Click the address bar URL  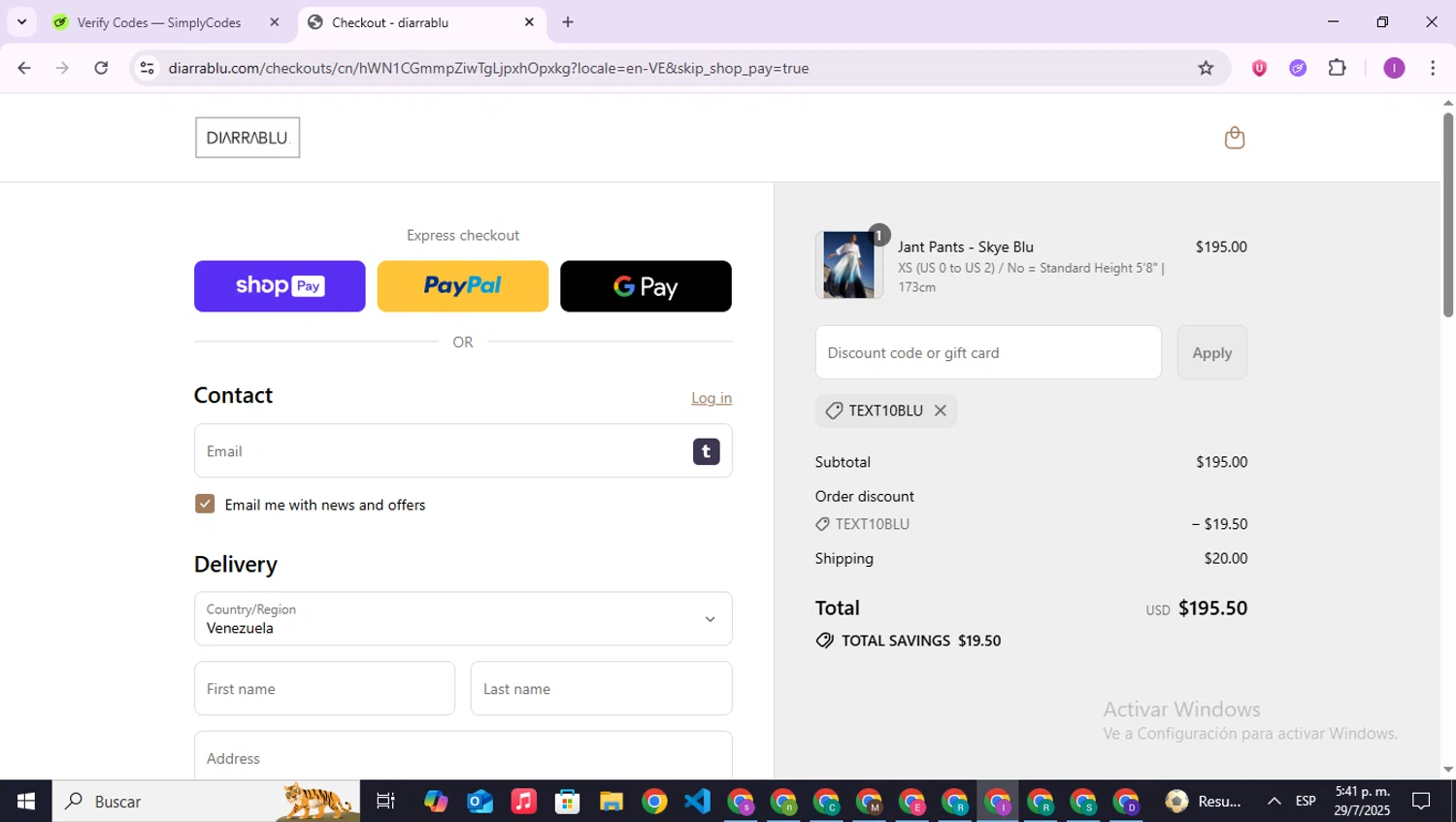pyautogui.click(x=488, y=68)
